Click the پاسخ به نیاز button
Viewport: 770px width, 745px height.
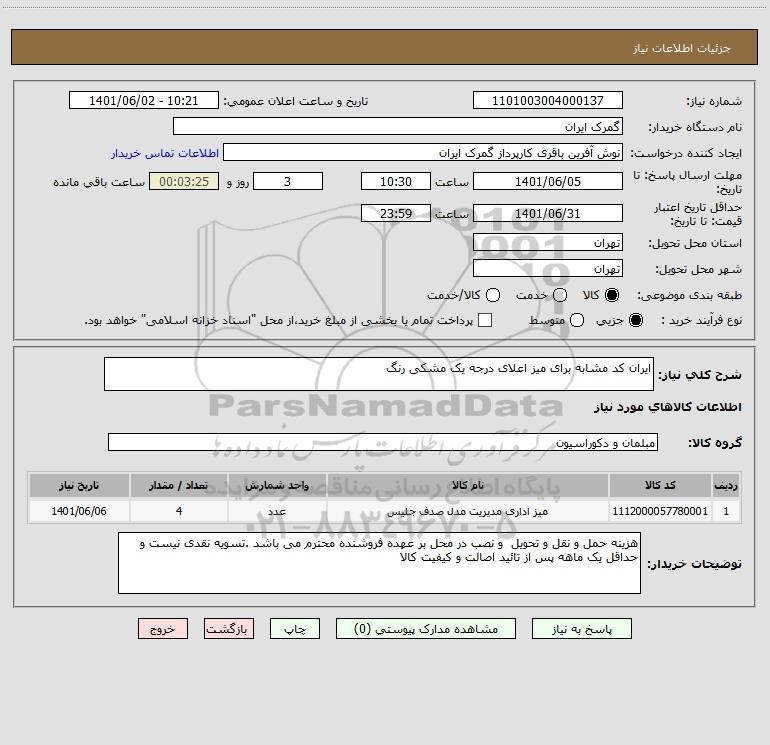click(582, 629)
